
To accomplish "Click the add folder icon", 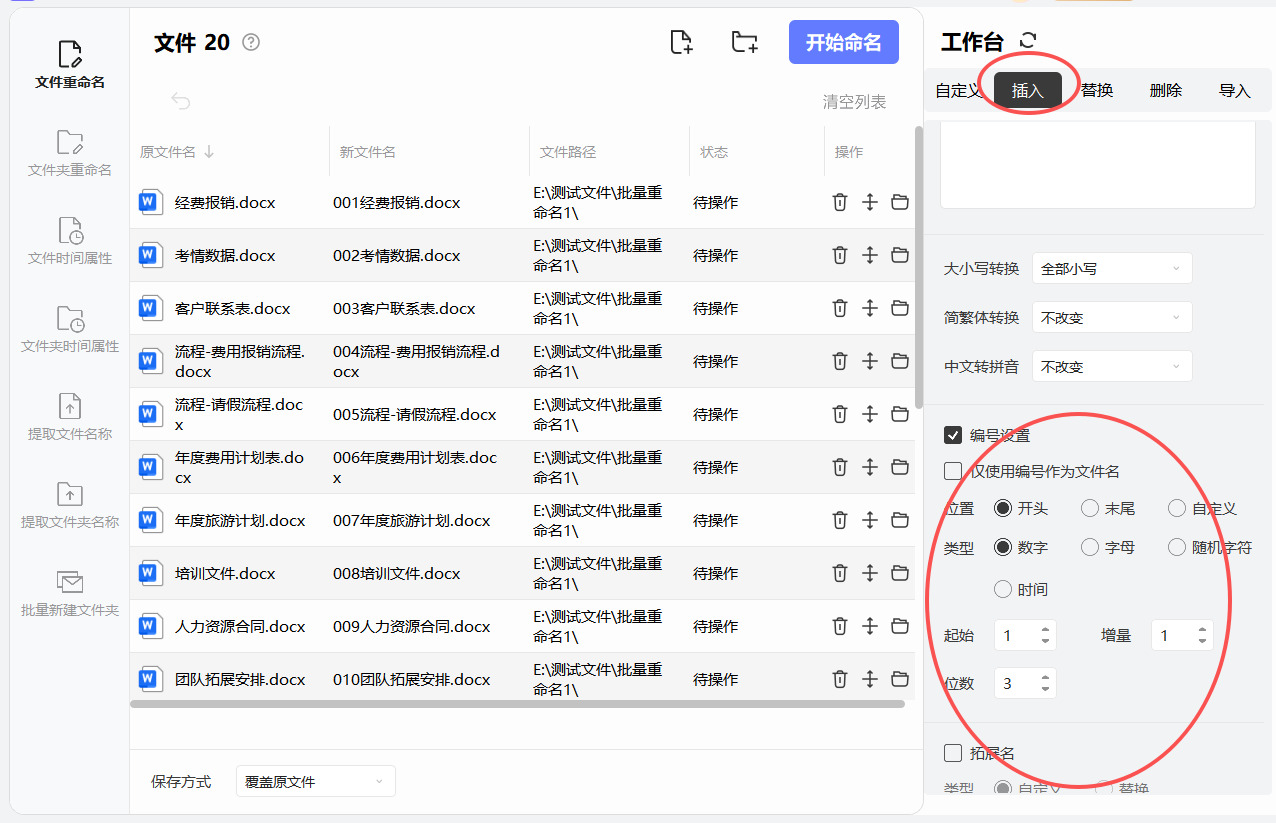I will coord(744,42).
